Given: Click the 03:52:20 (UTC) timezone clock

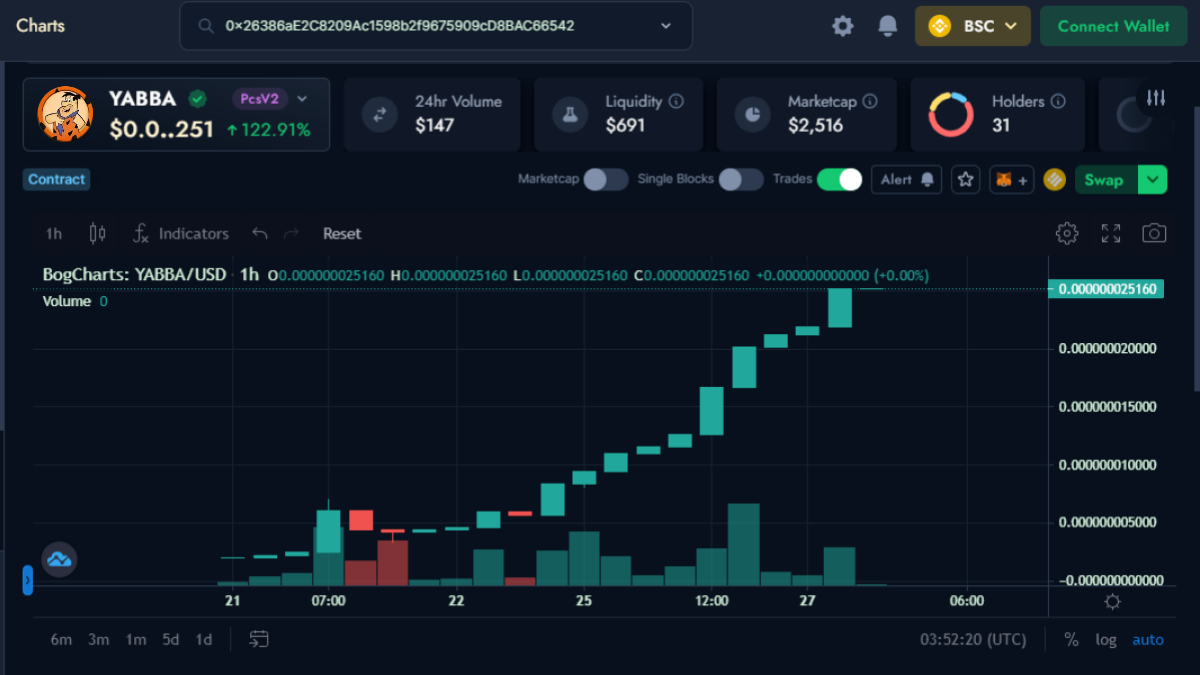Looking at the screenshot, I should tap(973, 639).
